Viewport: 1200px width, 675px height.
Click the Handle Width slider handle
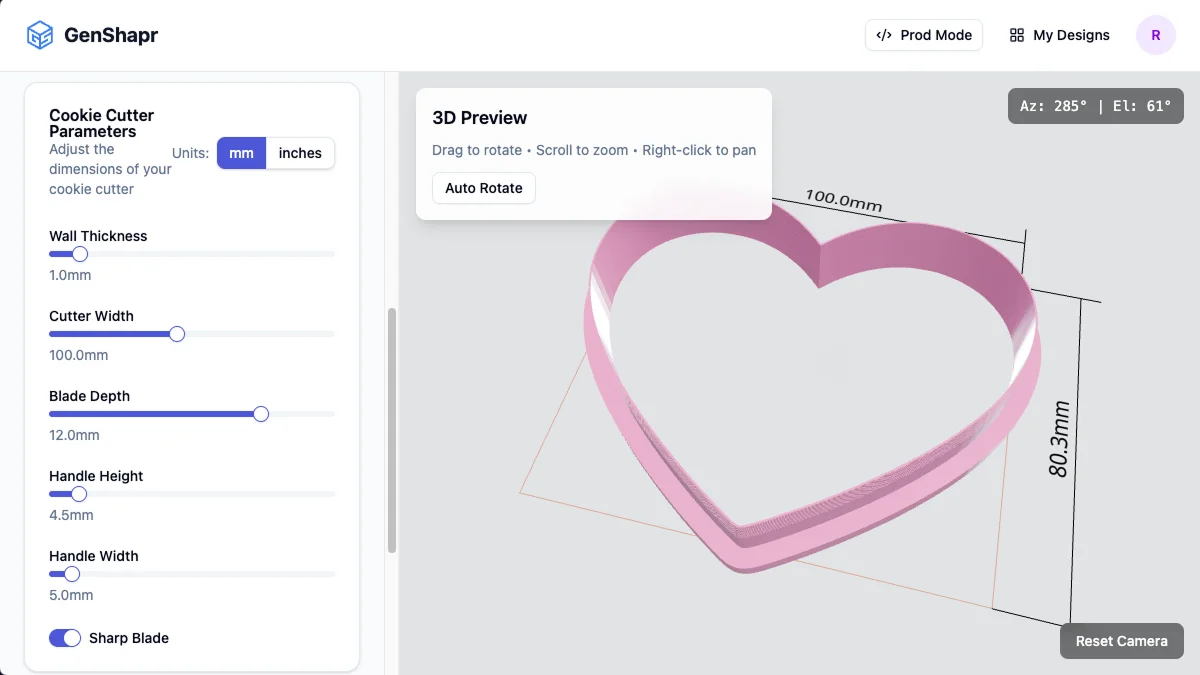[72, 574]
